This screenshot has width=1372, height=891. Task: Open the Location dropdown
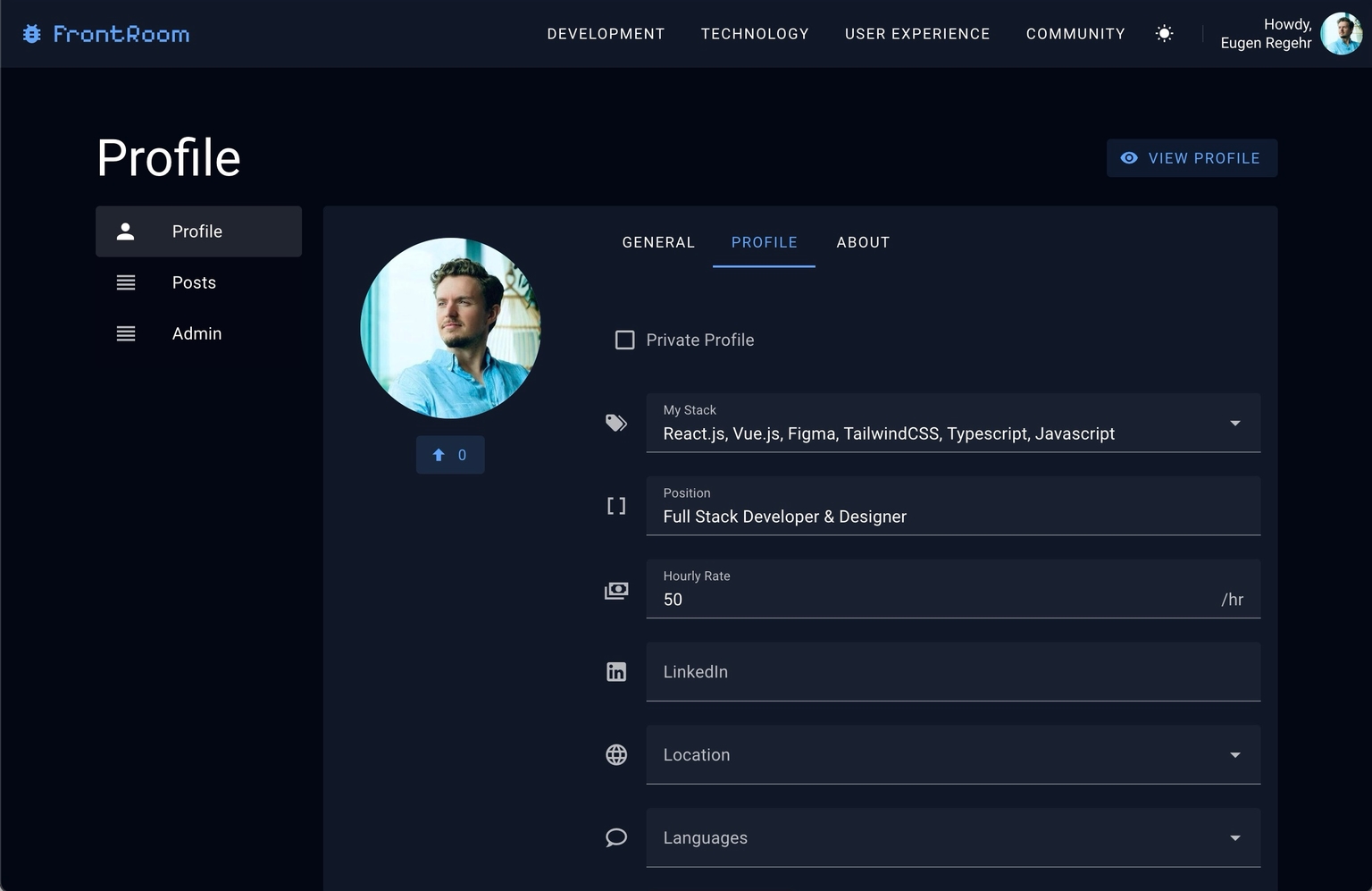click(953, 755)
